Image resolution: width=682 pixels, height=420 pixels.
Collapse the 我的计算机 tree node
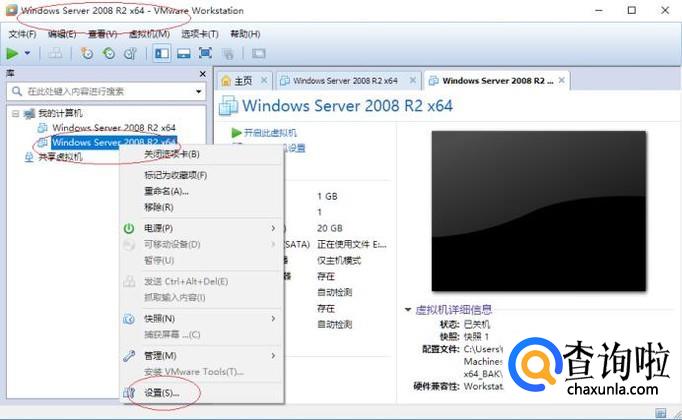[x=16, y=113]
